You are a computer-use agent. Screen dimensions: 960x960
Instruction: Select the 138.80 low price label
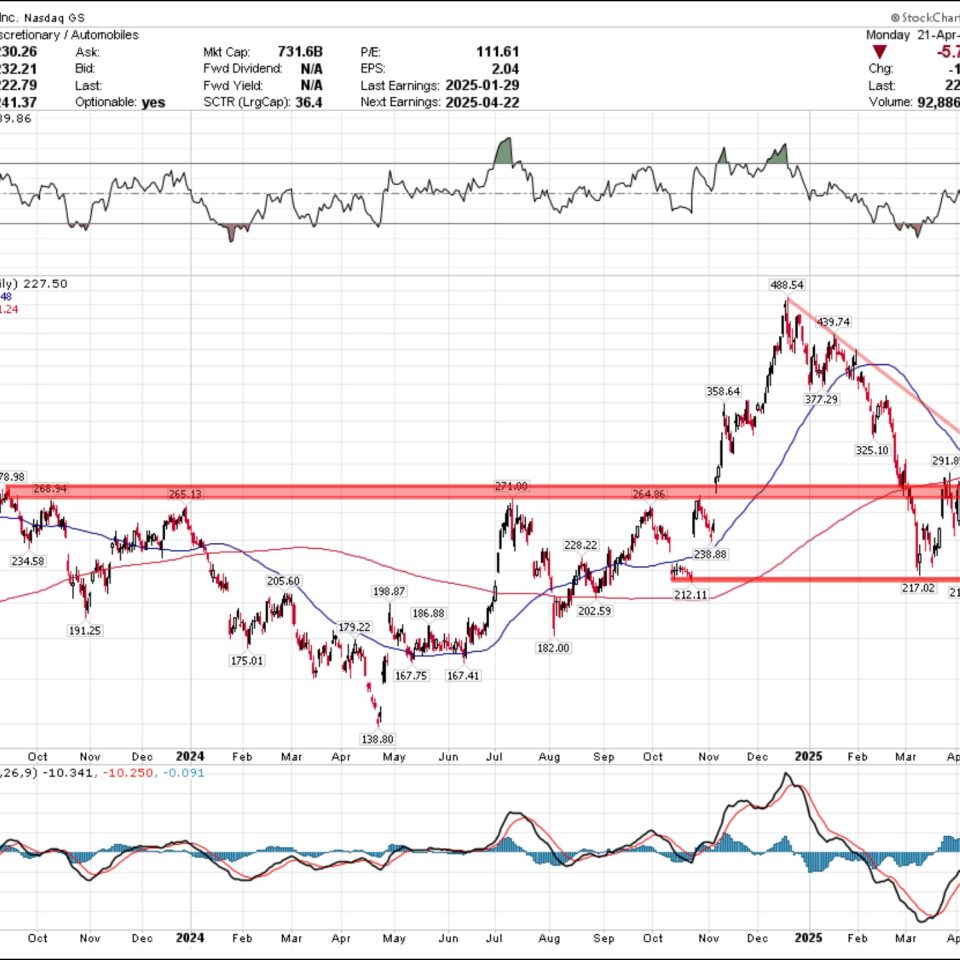pos(378,738)
